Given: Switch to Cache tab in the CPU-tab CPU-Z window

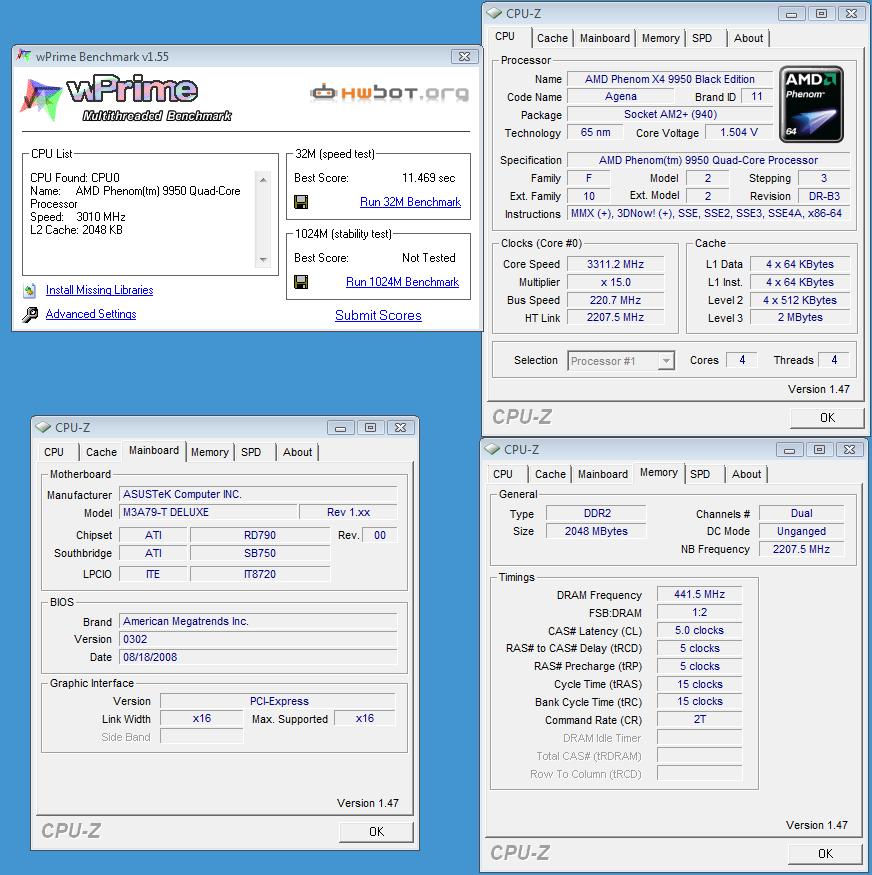Looking at the screenshot, I should pos(552,38).
